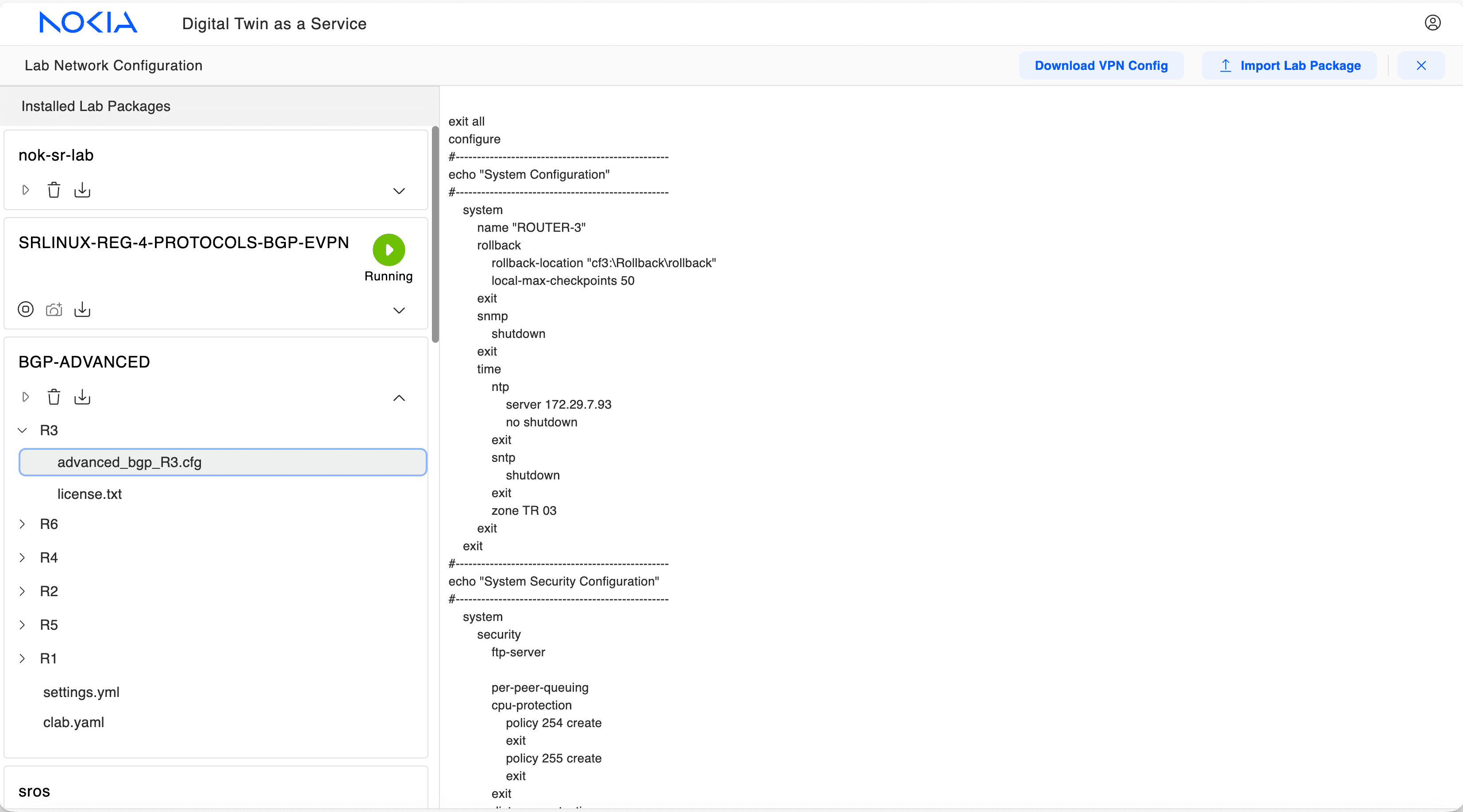Click Import Lab Package button
The image size is (1463, 812).
(1289, 66)
